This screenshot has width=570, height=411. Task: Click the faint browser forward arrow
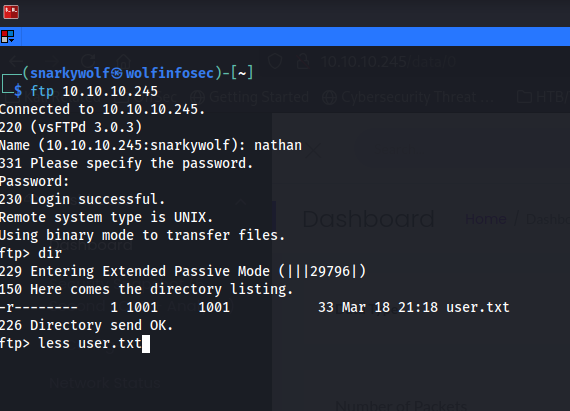[x=52, y=61]
